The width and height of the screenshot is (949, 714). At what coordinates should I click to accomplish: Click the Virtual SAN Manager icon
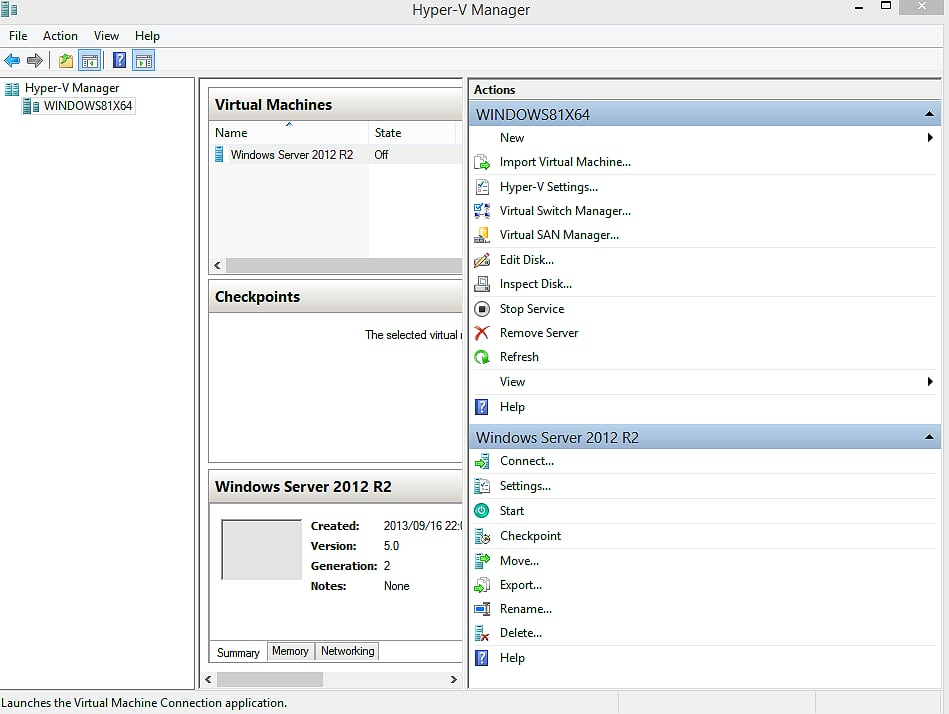482,235
